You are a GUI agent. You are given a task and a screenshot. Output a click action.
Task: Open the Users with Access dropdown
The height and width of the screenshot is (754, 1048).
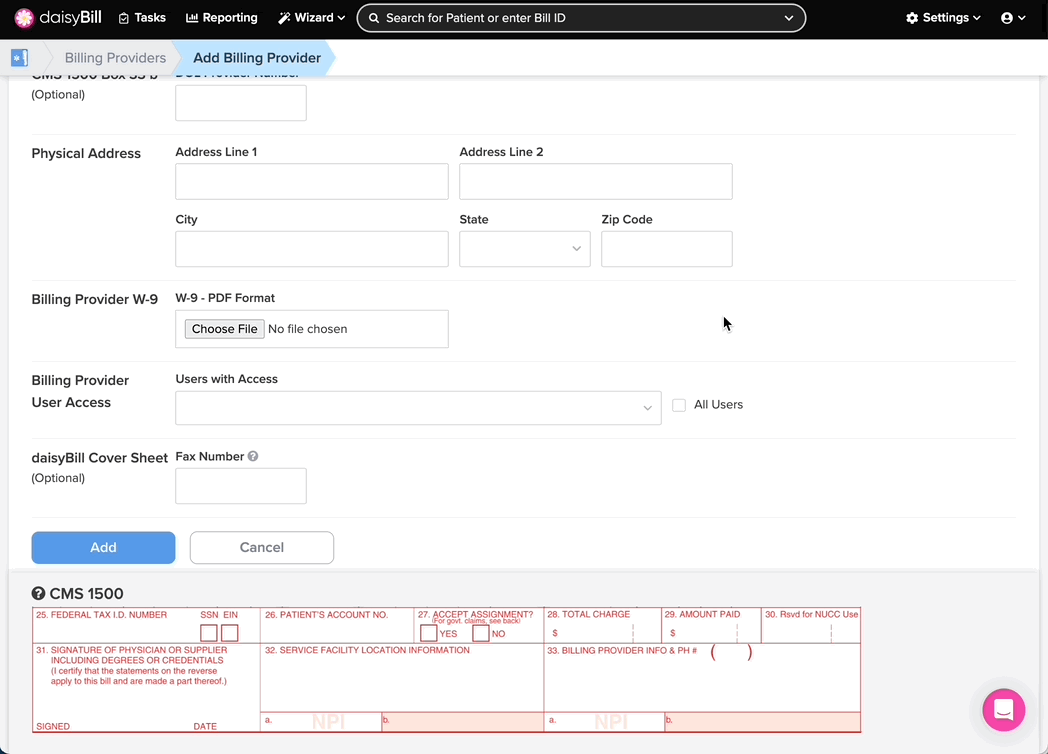tap(418, 408)
